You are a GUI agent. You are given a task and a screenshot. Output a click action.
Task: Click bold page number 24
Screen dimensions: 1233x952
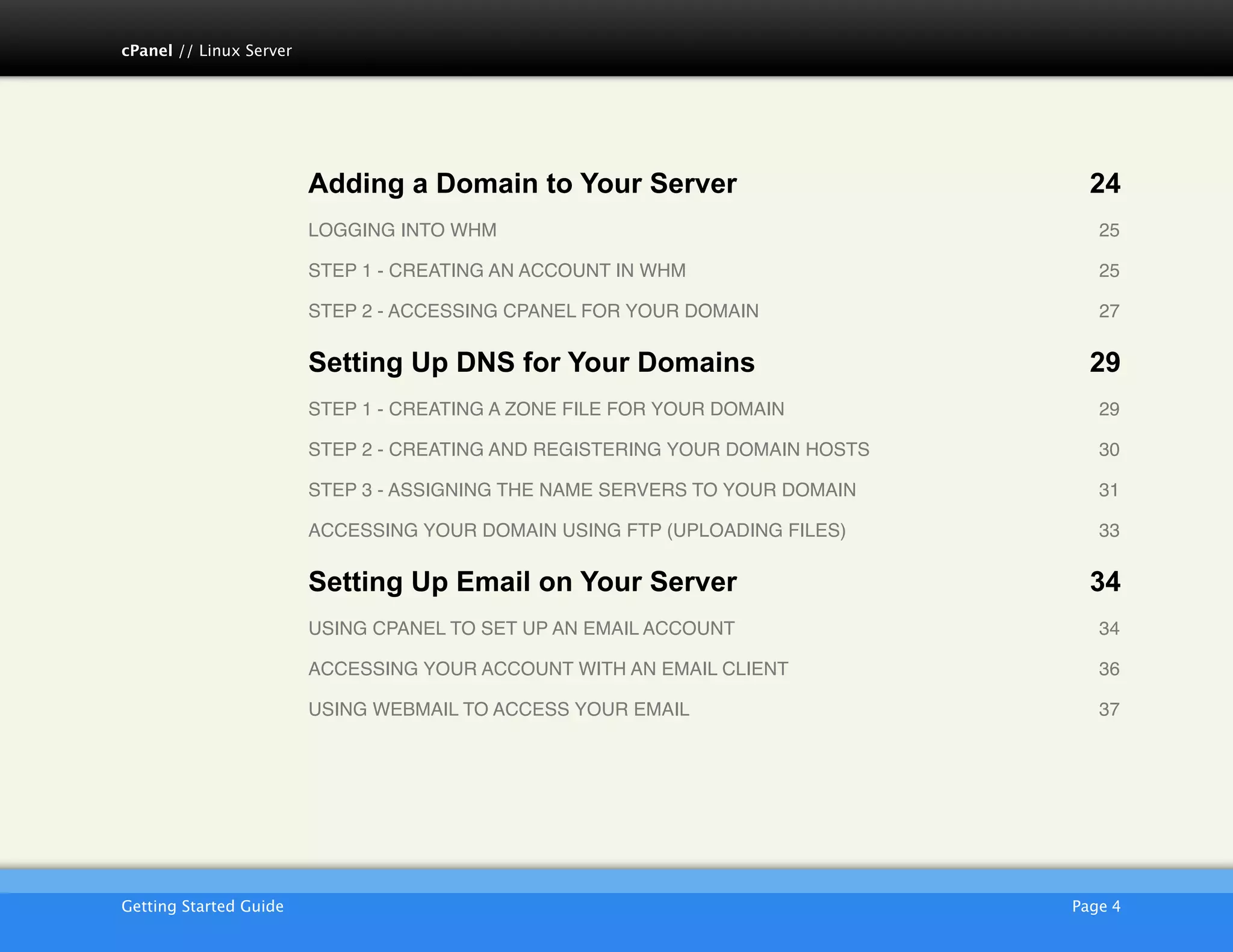[1105, 184]
